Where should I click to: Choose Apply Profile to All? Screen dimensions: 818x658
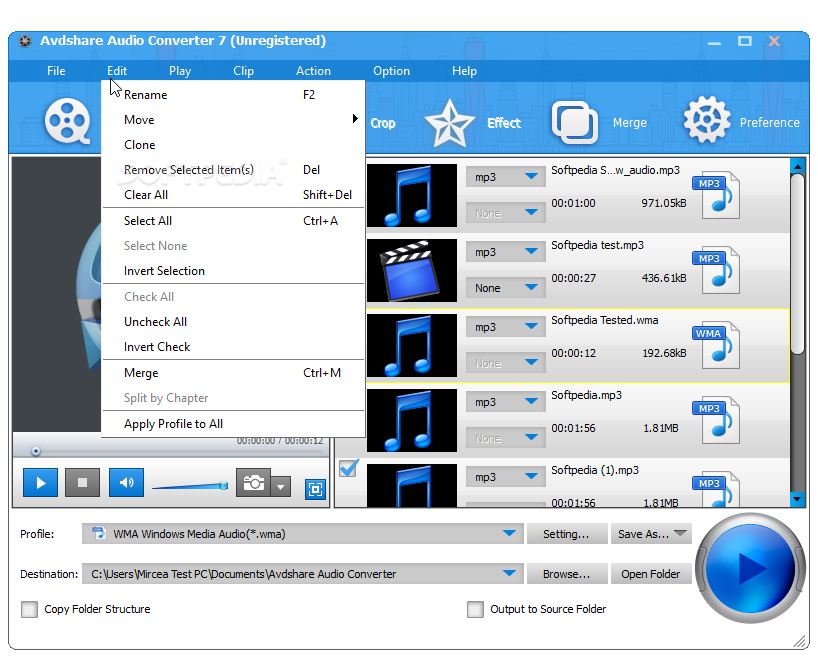click(233, 424)
